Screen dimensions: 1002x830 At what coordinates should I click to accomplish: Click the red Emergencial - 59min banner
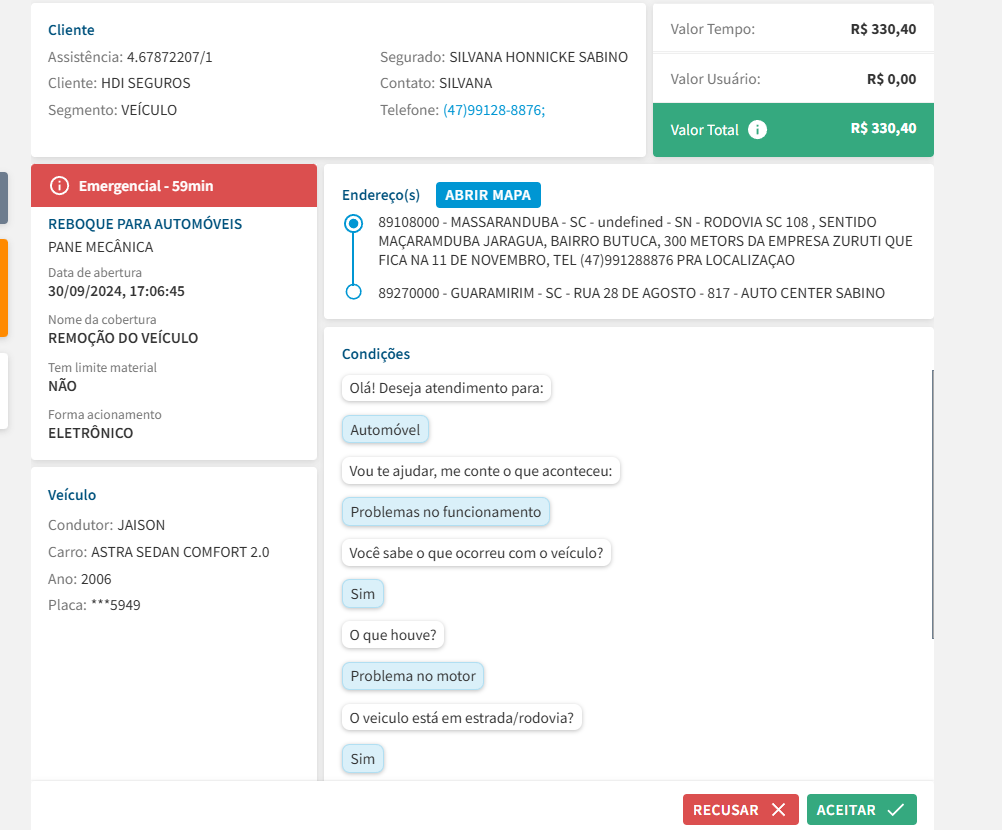coord(174,186)
